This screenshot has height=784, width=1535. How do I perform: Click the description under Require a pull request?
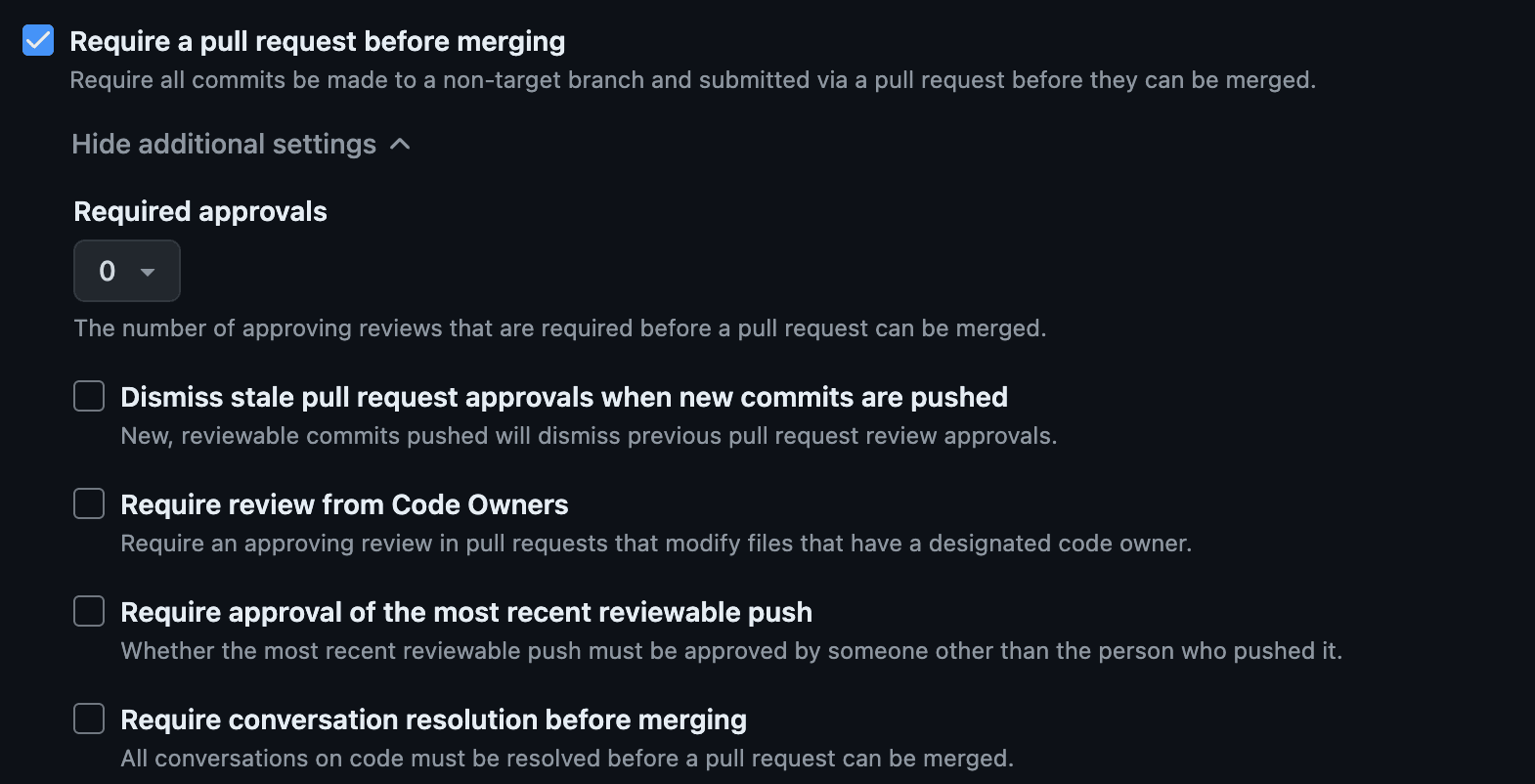click(x=692, y=80)
